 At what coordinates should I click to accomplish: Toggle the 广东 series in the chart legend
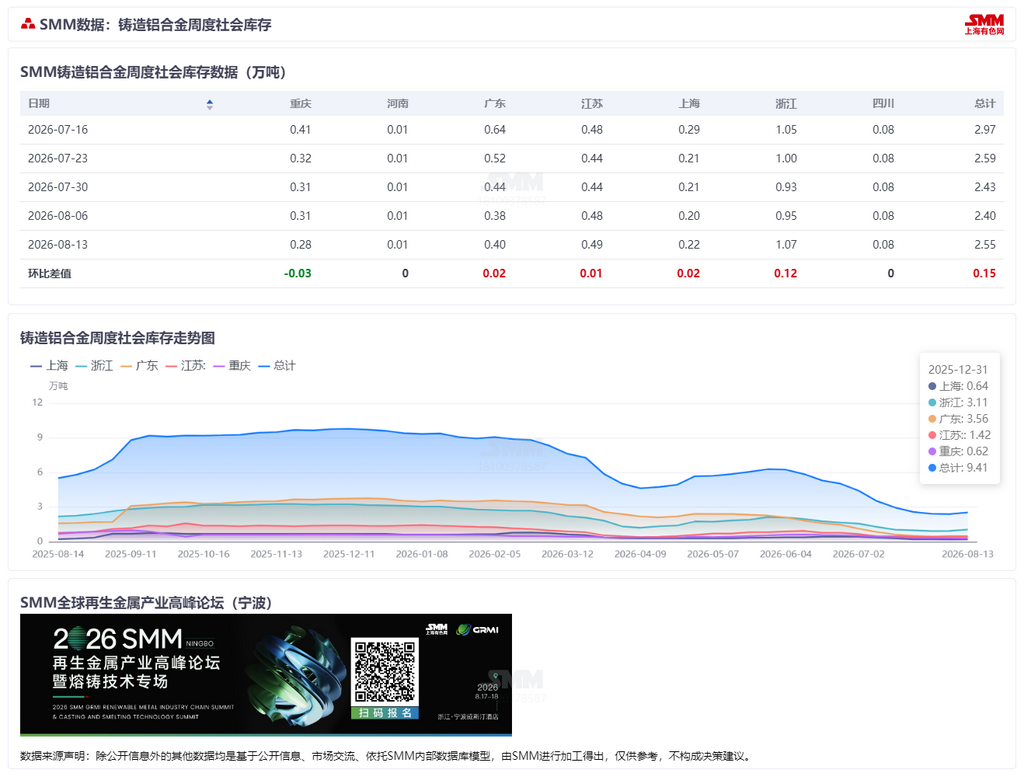pyautogui.click(x=139, y=366)
